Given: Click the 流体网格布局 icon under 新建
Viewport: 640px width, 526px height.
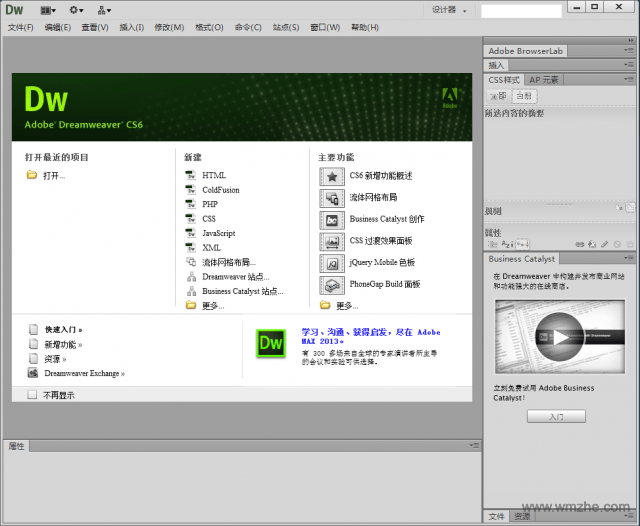Looking at the screenshot, I should (x=191, y=262).
